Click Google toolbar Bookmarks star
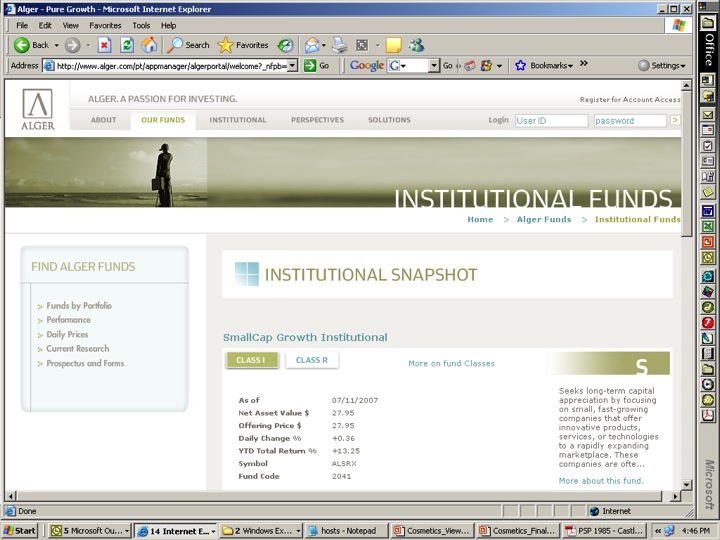Screen dimensions: 720x540 (x=520, y=66)
